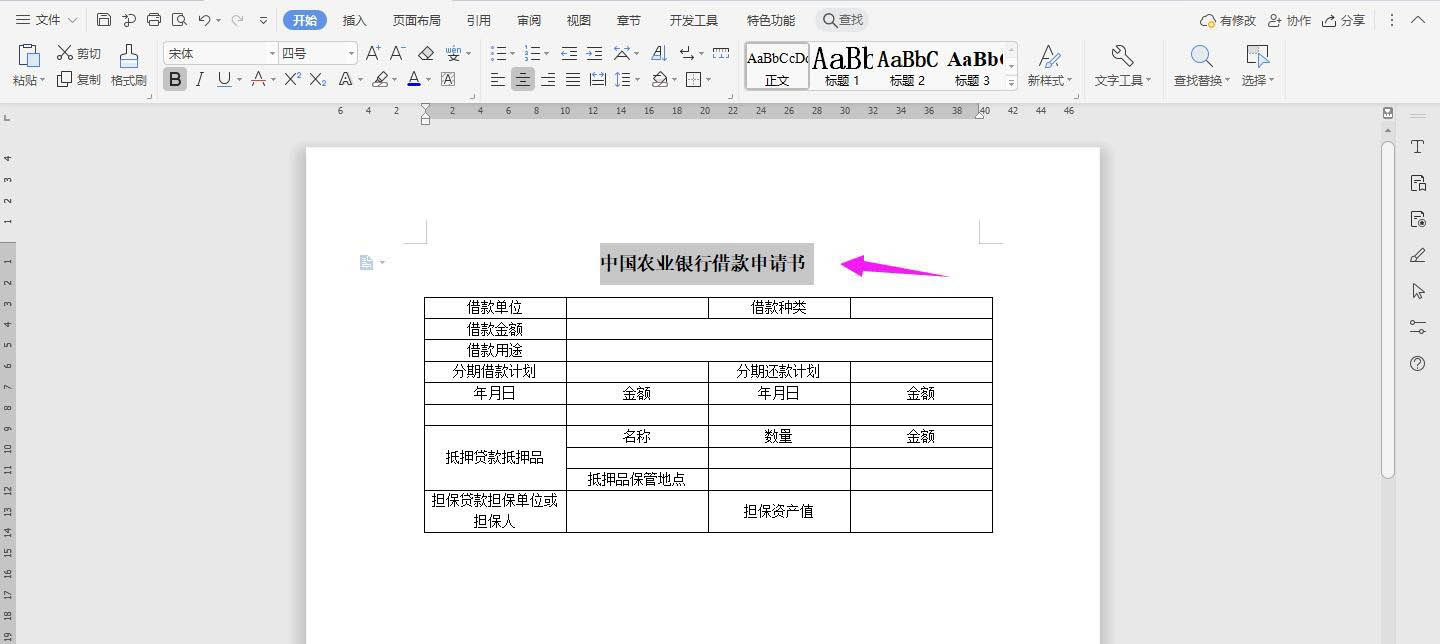This screenshot has height=644, width=1440.
Task: Expand the line spacing options arrow
Action: [639, 80]
